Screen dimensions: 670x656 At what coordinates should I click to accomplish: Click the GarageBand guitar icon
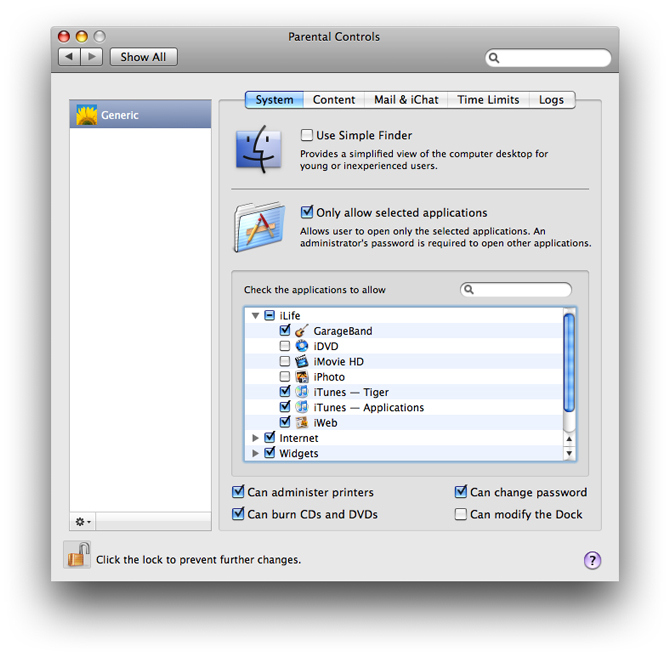click(x=301, y=330)
